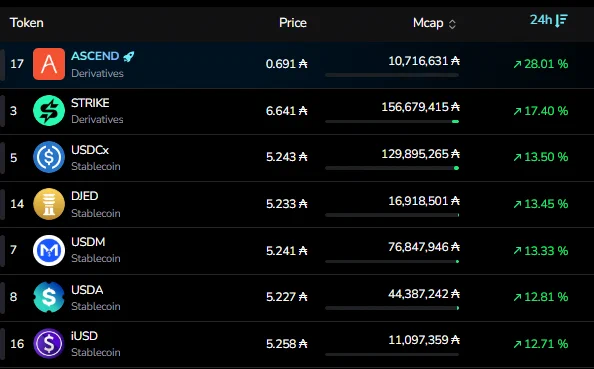Click the Derivatives label under STRIKE

97,119
